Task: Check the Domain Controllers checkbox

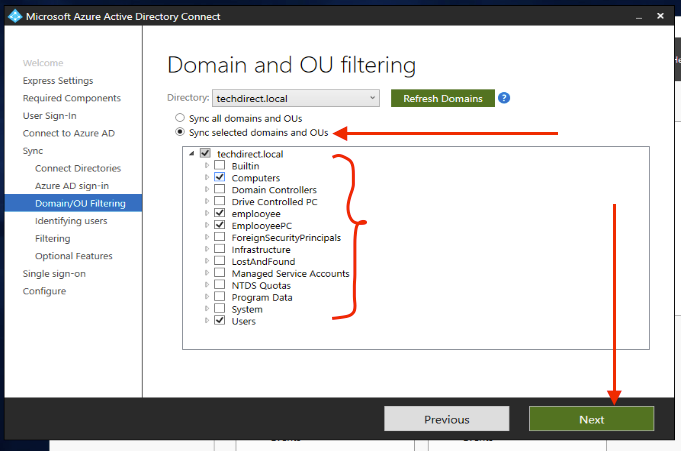Action: point(220,189)
